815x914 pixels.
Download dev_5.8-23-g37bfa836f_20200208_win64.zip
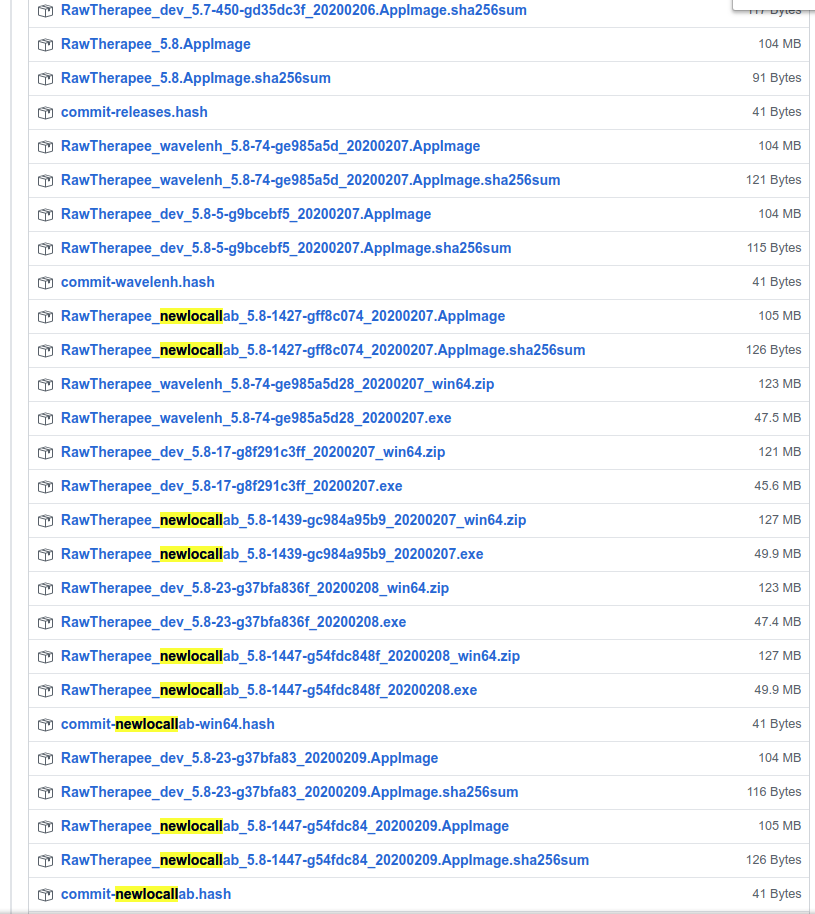pyautogui.click(x=255, y=588)
